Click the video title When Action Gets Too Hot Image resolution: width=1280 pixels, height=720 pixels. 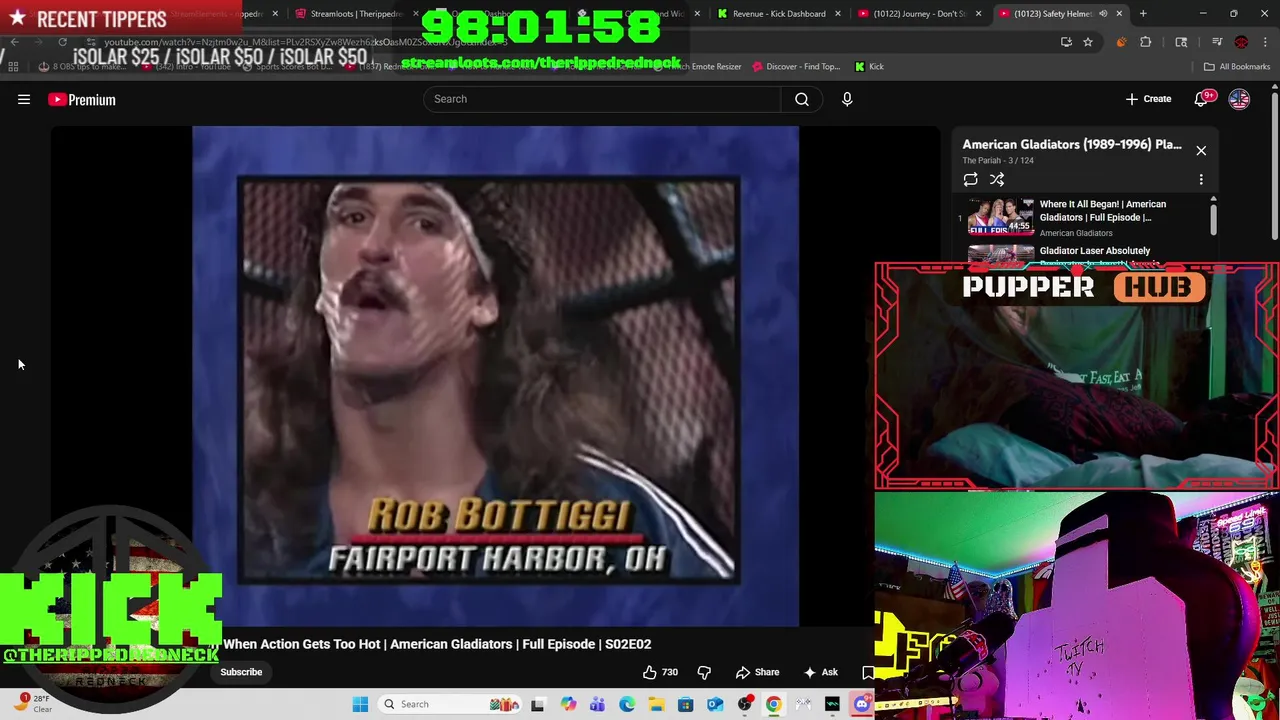click(x=437, y=644)
